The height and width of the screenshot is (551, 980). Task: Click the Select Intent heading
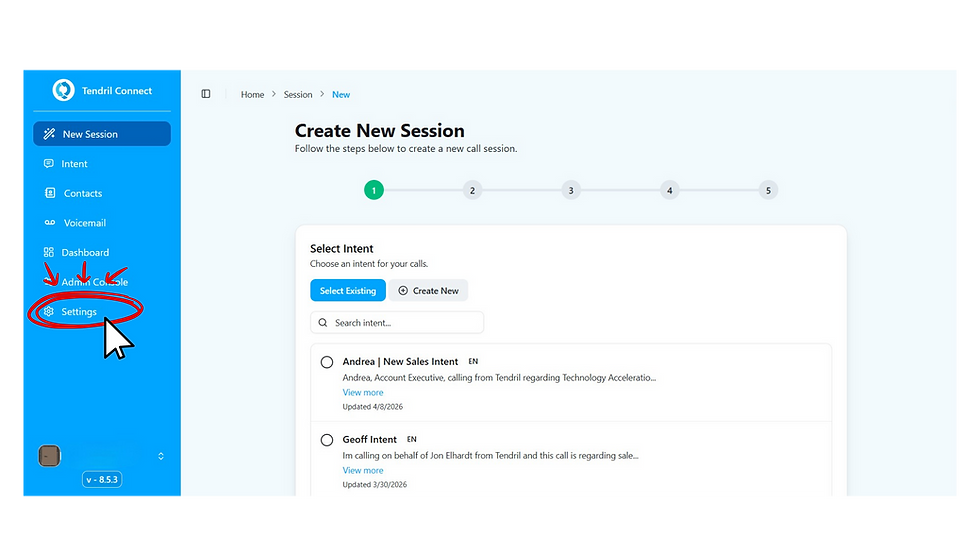tap(341, 249)
